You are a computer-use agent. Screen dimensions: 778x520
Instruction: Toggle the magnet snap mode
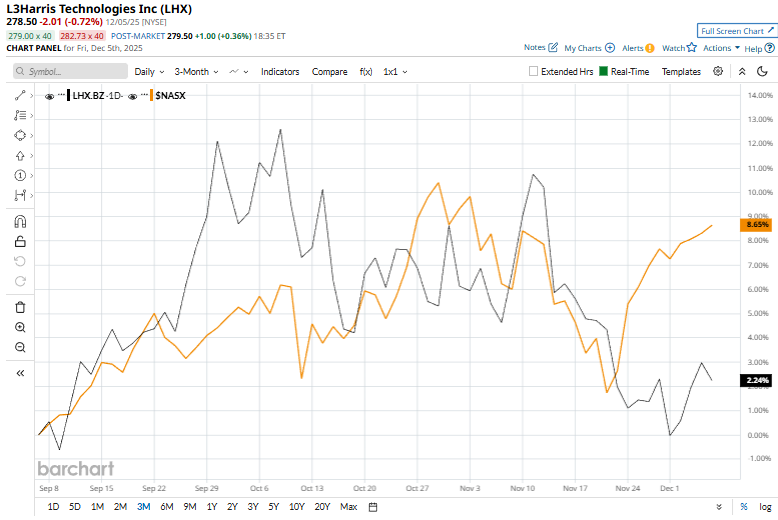[x=20, y=221]
